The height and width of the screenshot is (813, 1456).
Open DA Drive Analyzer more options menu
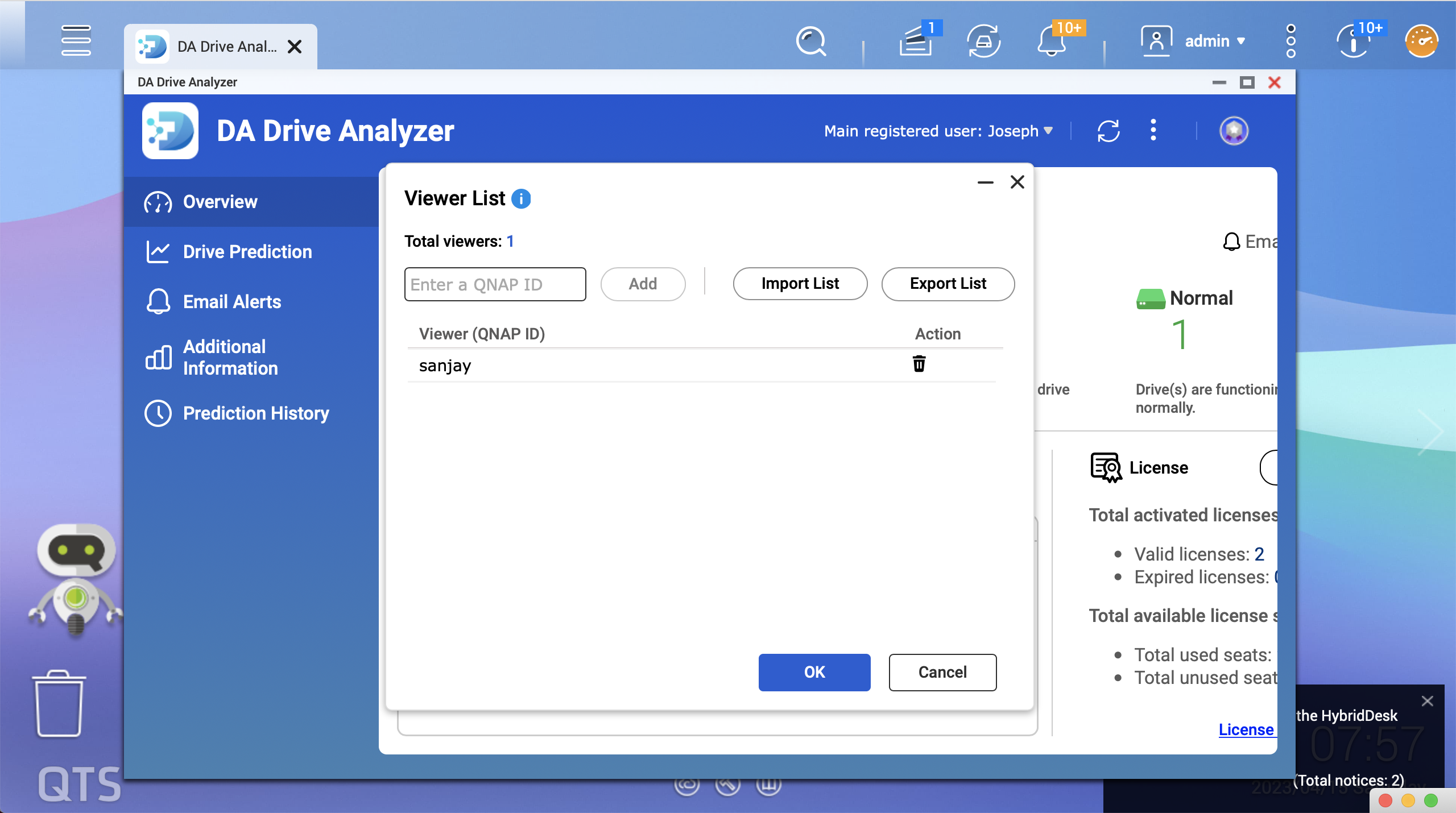coord(1153,130)
